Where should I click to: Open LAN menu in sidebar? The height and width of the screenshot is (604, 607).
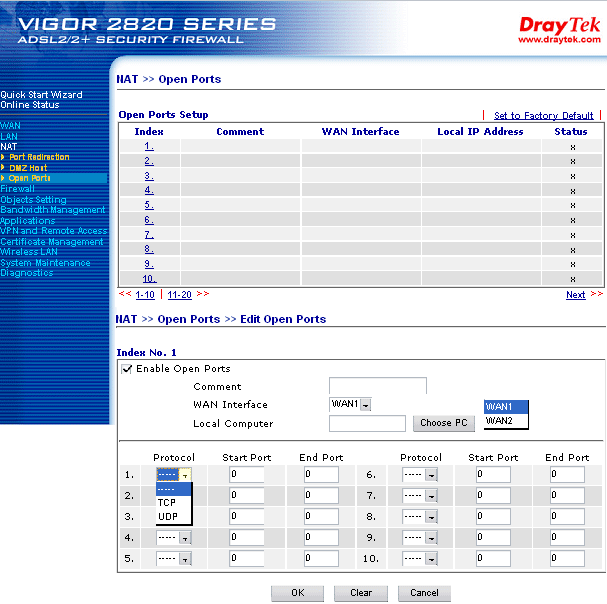point(9,136)
